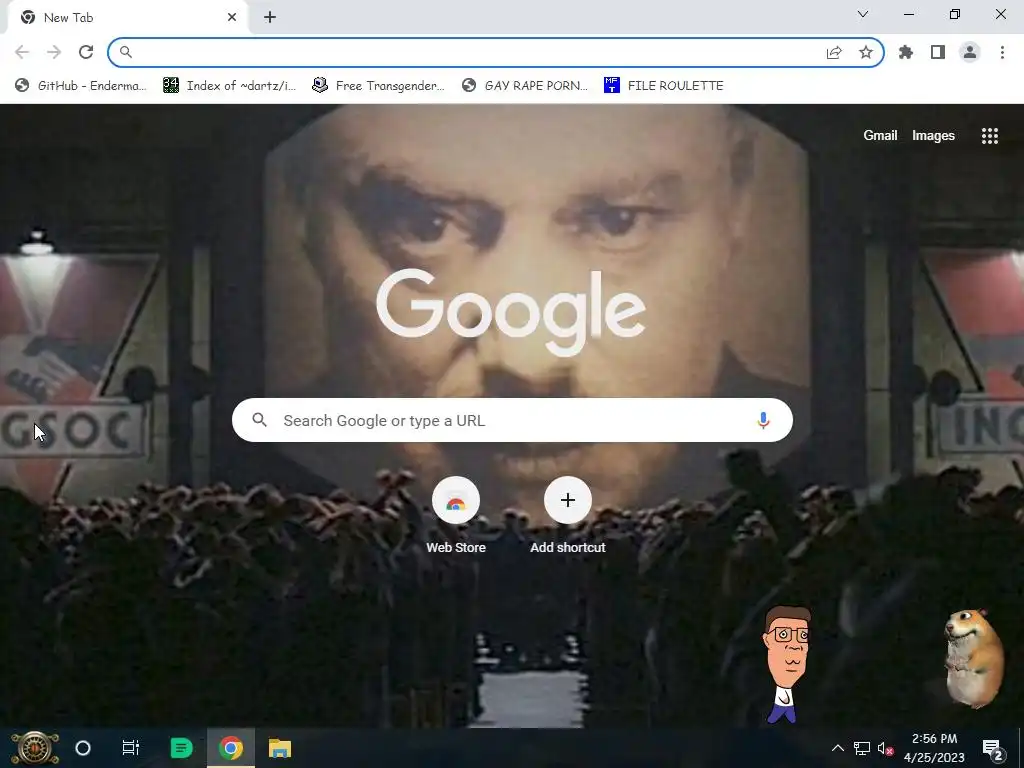Open the Index of ~dartz bookmark
Screen dimensions: 1024x768
tap(230, 86)
